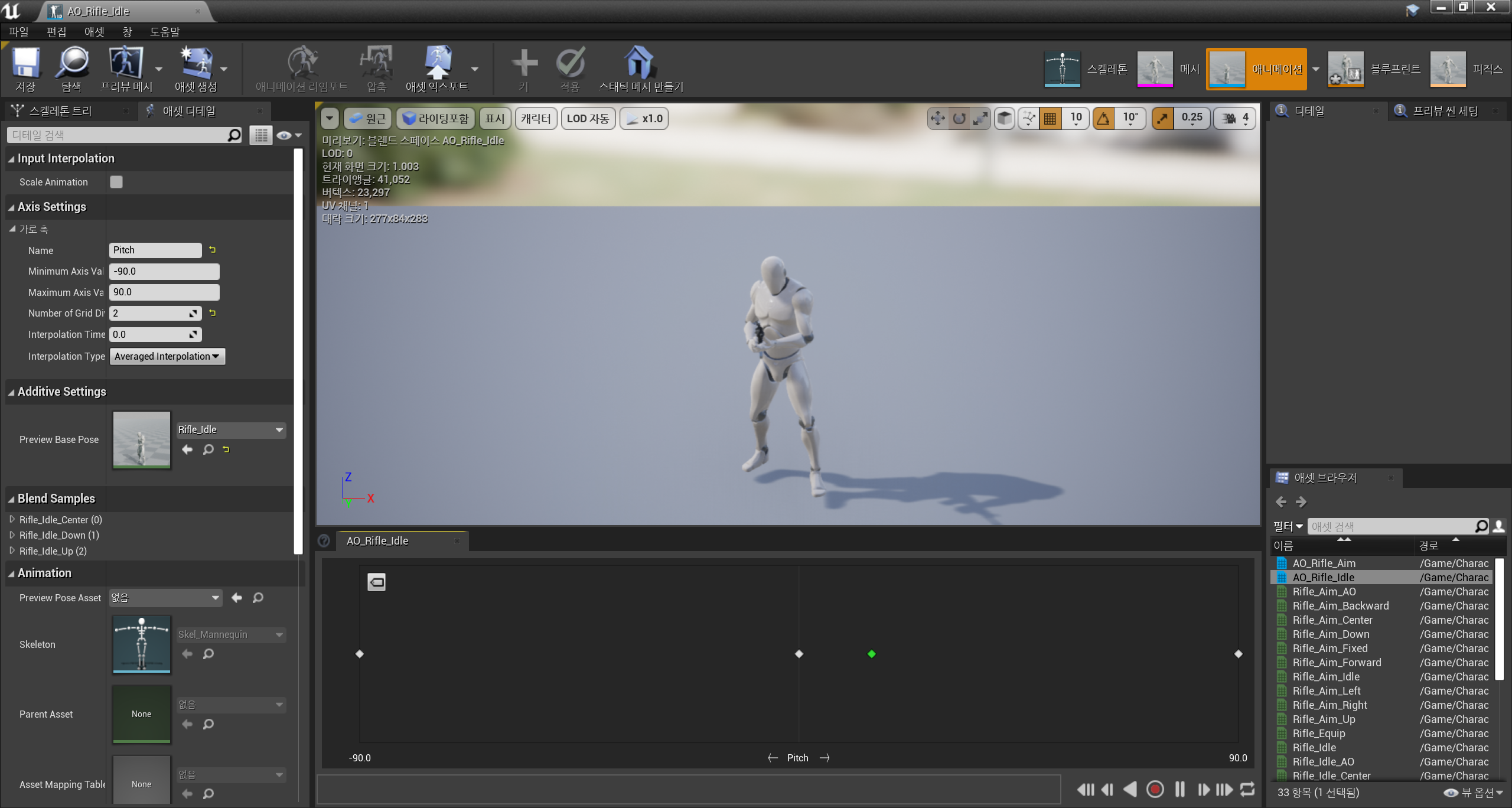Click the Minimum Axis Value field
1512x808 pixels.
point(164,271)
